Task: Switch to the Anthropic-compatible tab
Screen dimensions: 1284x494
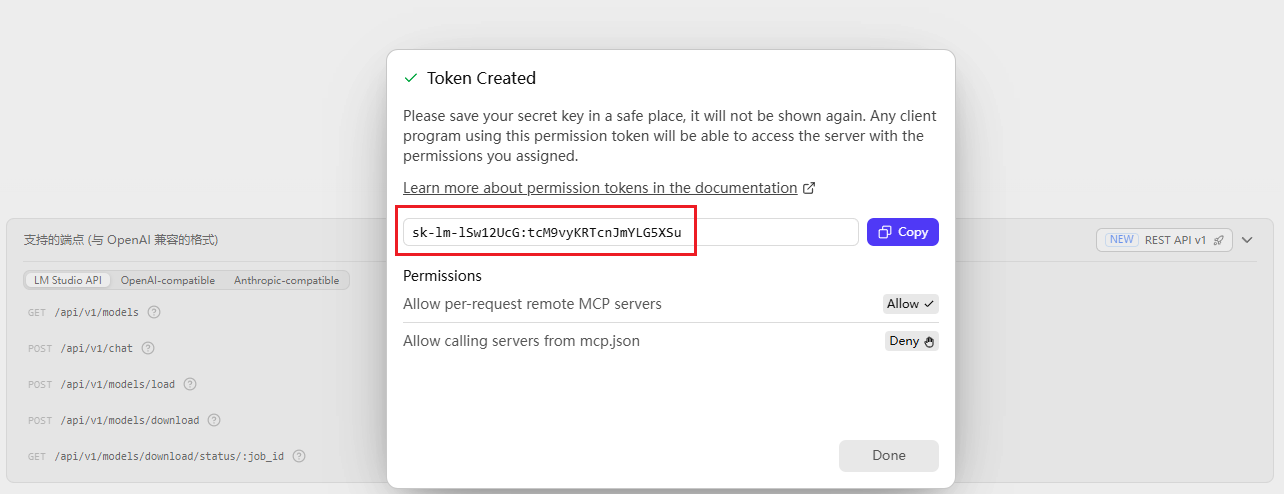Action: [287, 281]
